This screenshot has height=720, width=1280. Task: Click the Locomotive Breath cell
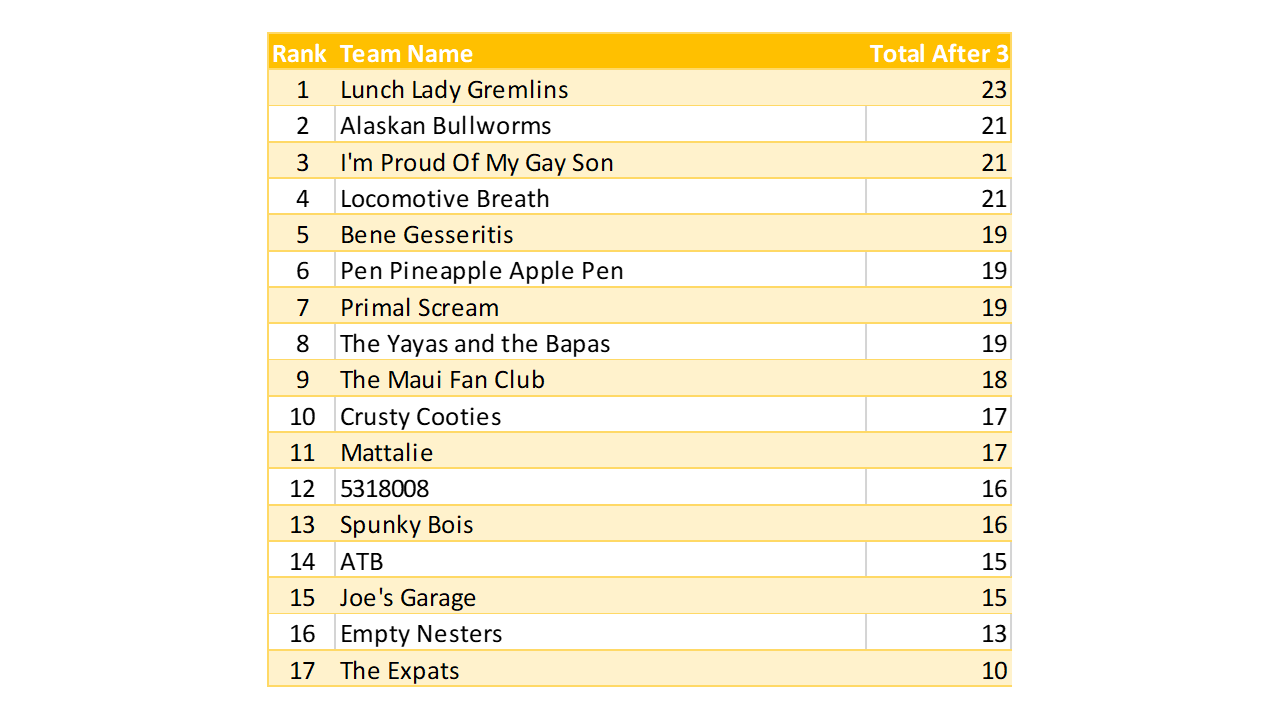tap(444, 199)
